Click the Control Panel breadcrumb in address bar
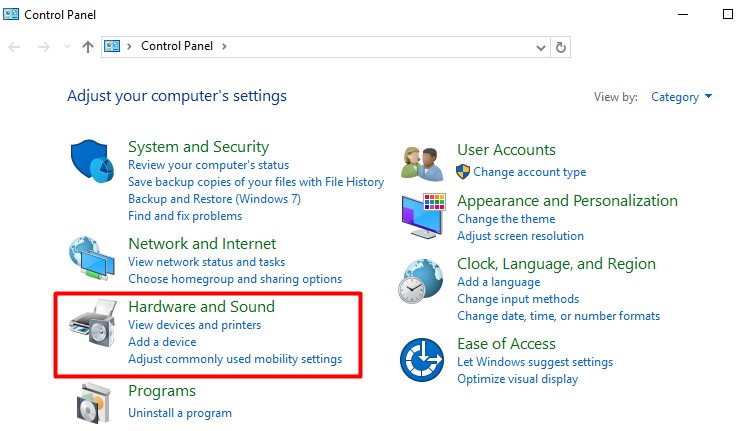Viewport: 747px width, 431px height. click(178, 46)
